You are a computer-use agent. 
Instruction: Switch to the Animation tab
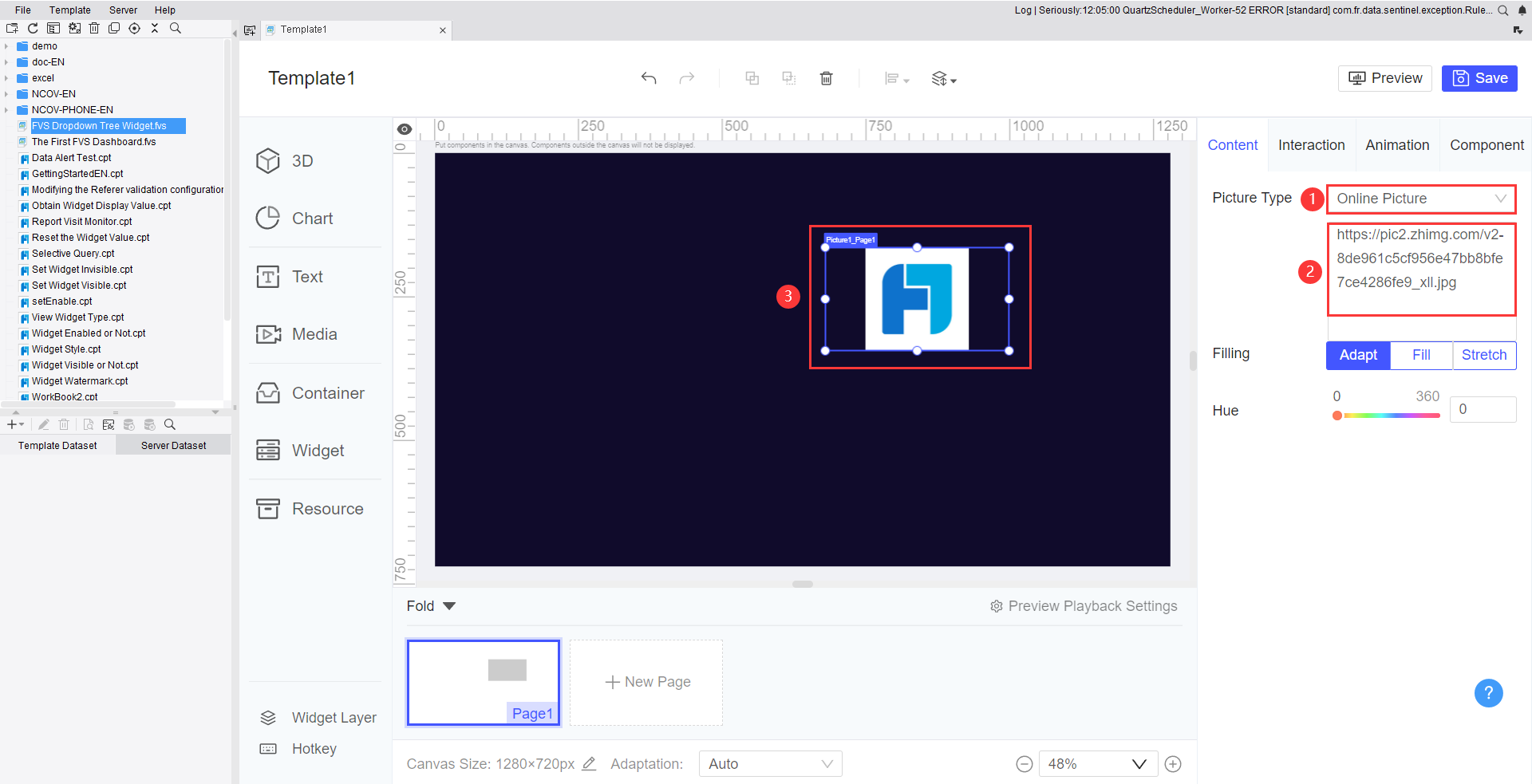[x=1397, y=145]
